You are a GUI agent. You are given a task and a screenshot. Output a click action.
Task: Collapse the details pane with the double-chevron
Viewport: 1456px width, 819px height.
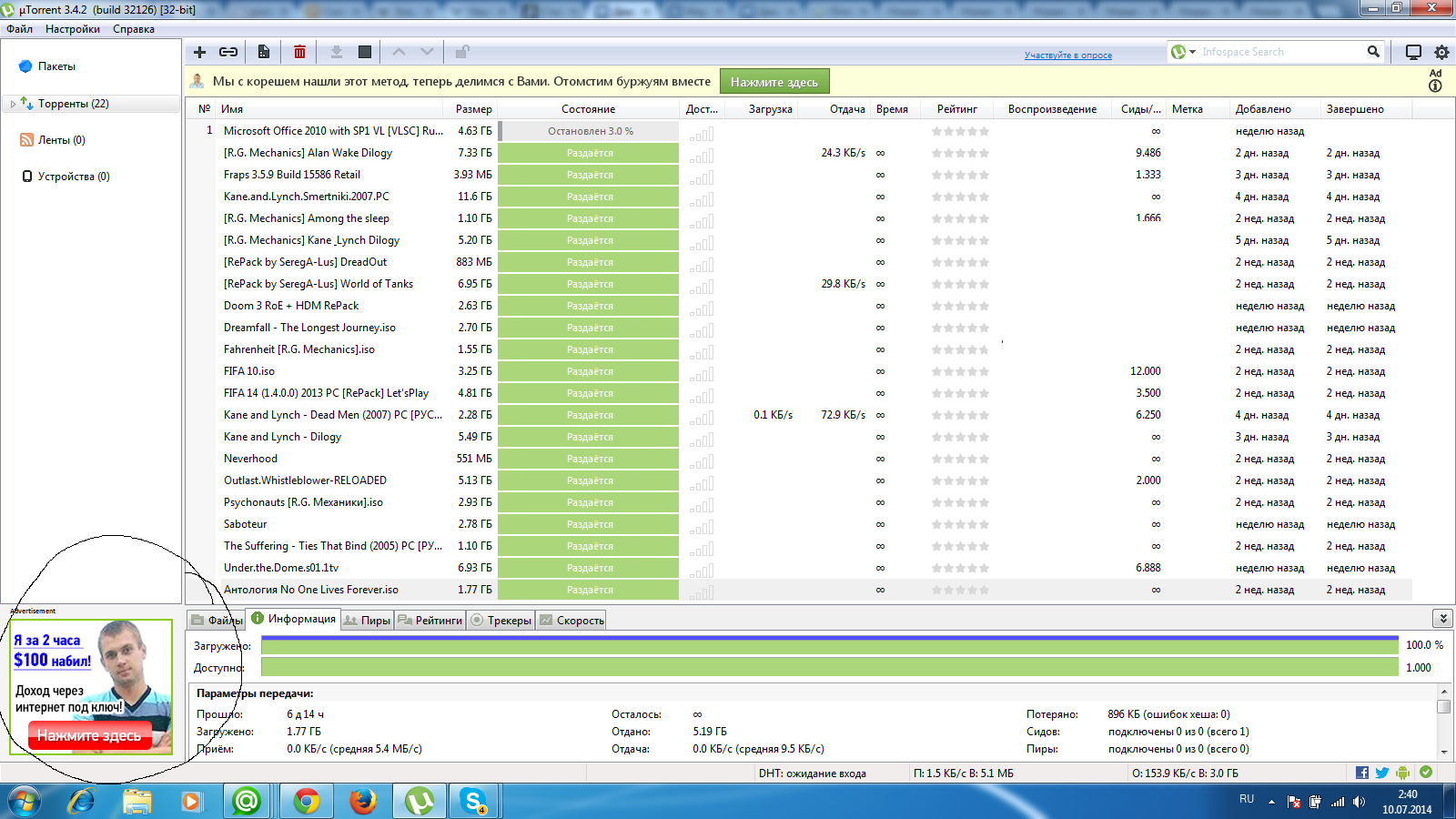(1442, 619)
